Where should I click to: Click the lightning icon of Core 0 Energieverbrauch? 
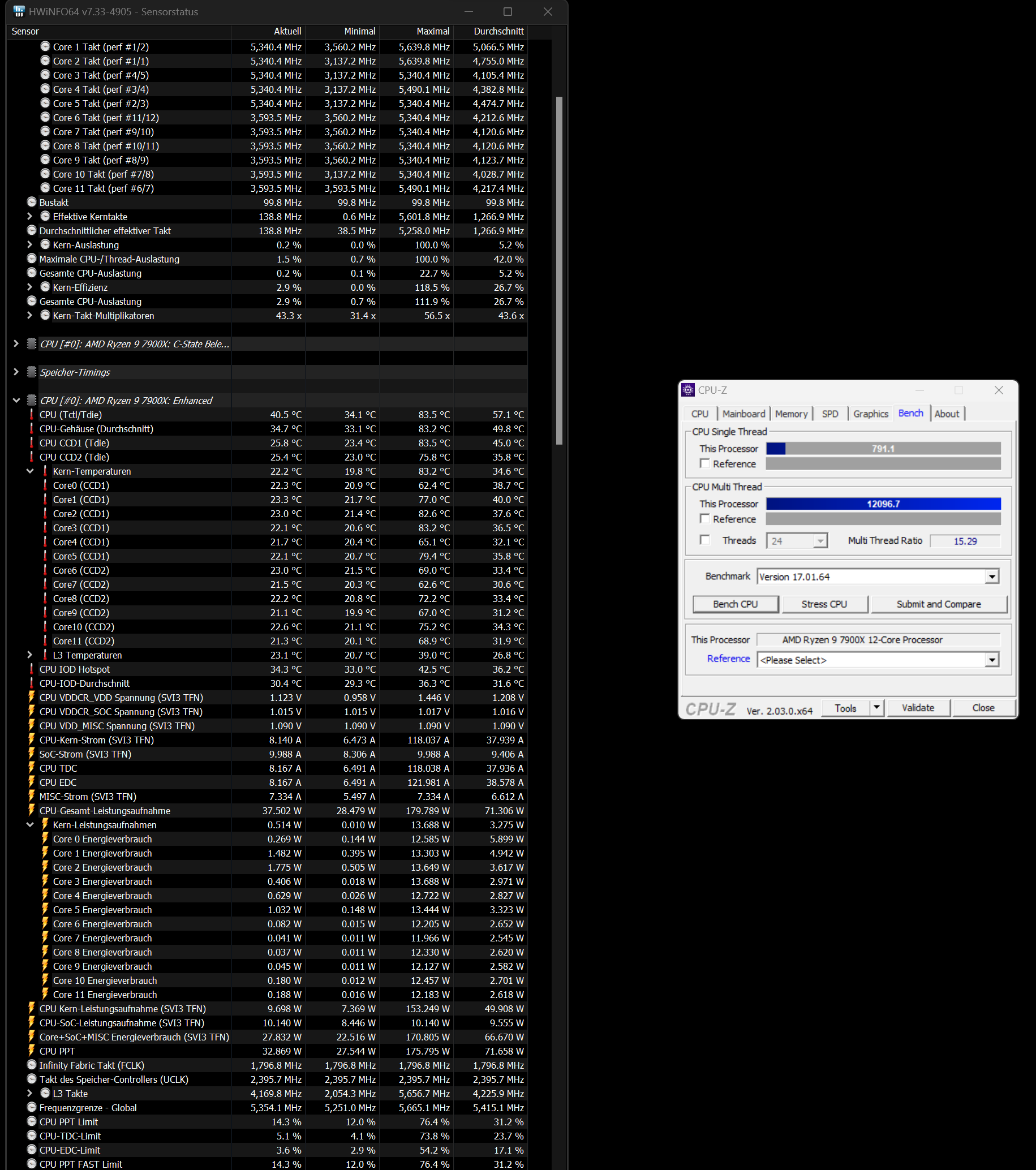45,838
